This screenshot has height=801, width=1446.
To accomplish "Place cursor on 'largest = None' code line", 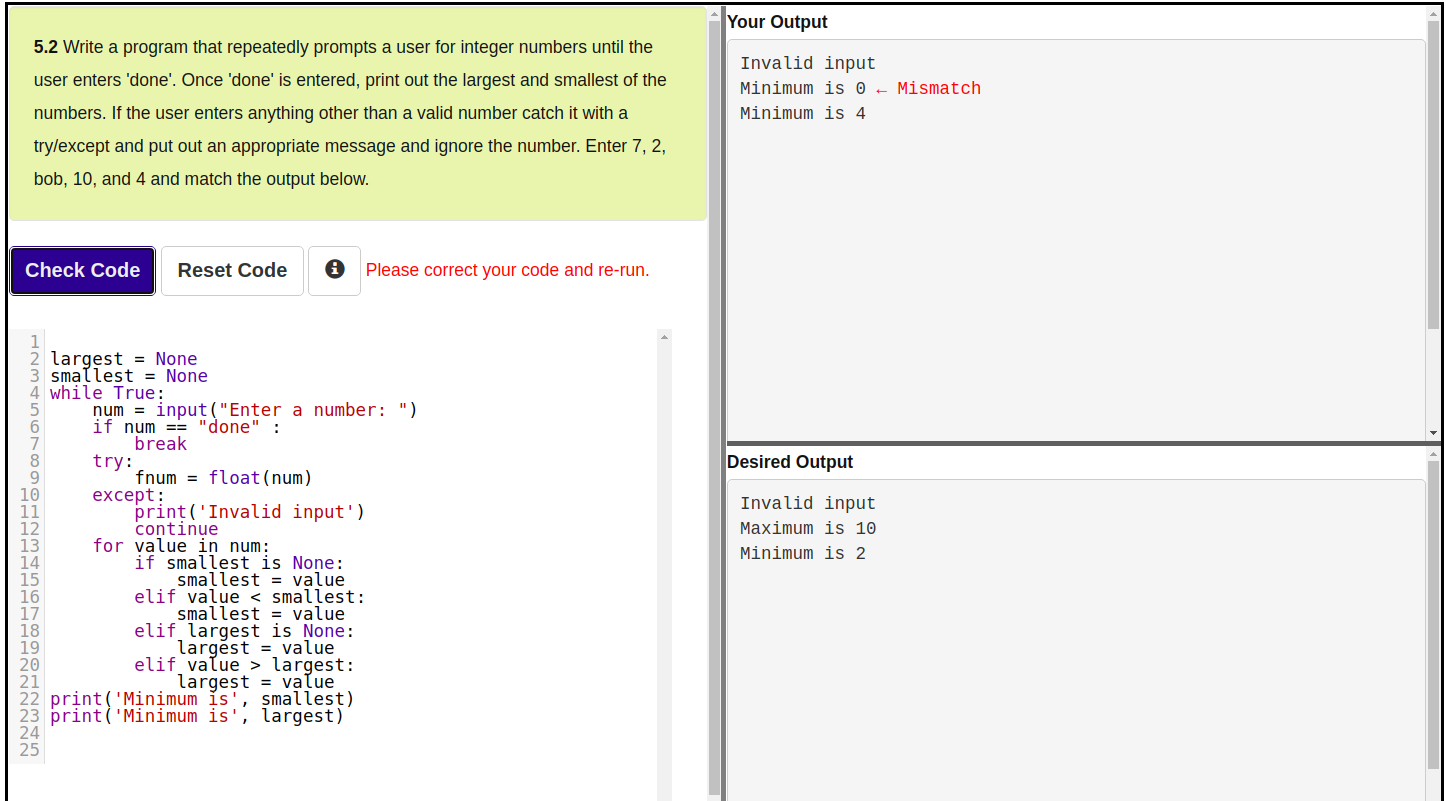I will pyautogui.click(x=124, y=359).
